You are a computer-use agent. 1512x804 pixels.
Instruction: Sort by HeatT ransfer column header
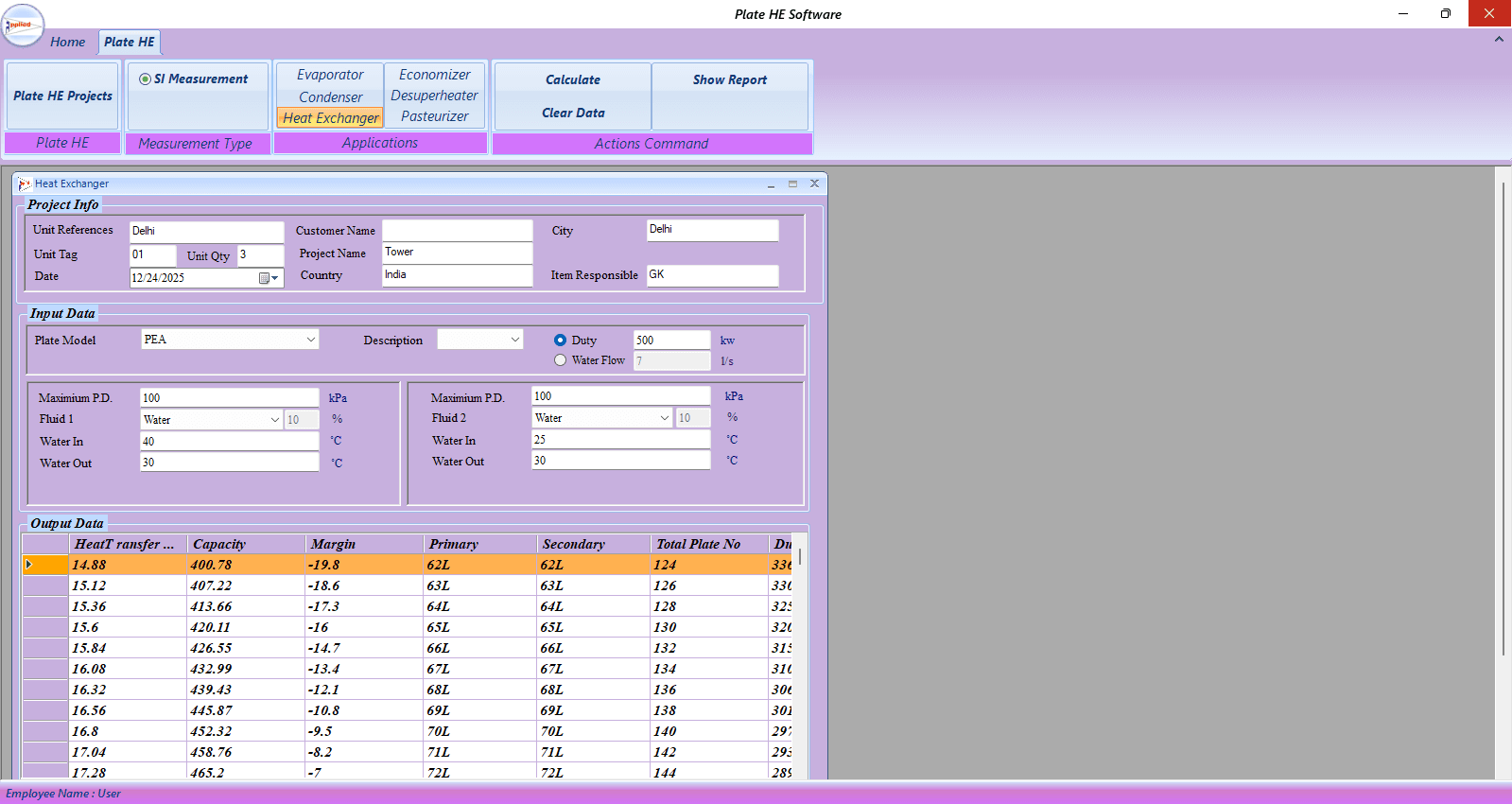coord(128,544)
